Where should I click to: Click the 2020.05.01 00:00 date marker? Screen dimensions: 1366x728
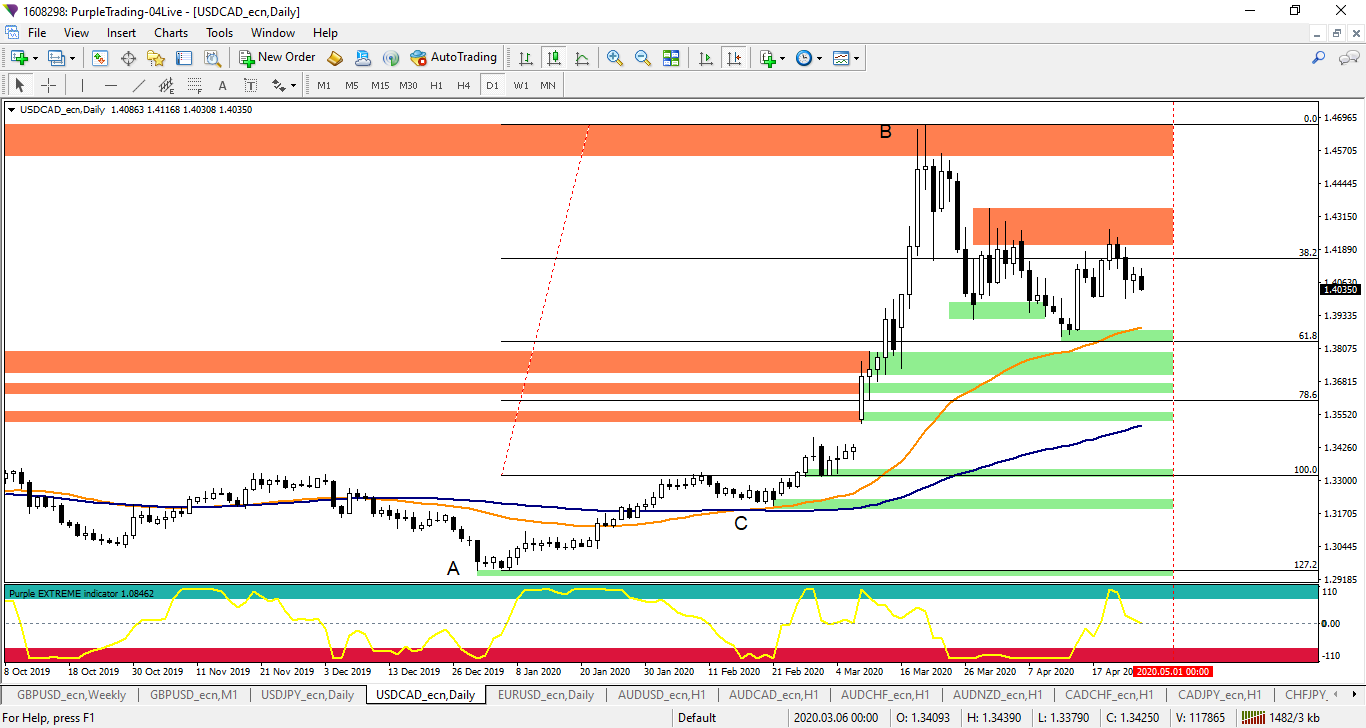click(x=1173, y=671)
